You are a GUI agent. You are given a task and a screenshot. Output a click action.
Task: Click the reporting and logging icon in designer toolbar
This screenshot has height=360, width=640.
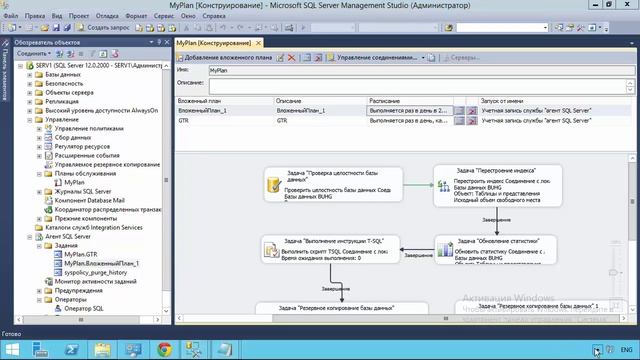tap(431, 58)
